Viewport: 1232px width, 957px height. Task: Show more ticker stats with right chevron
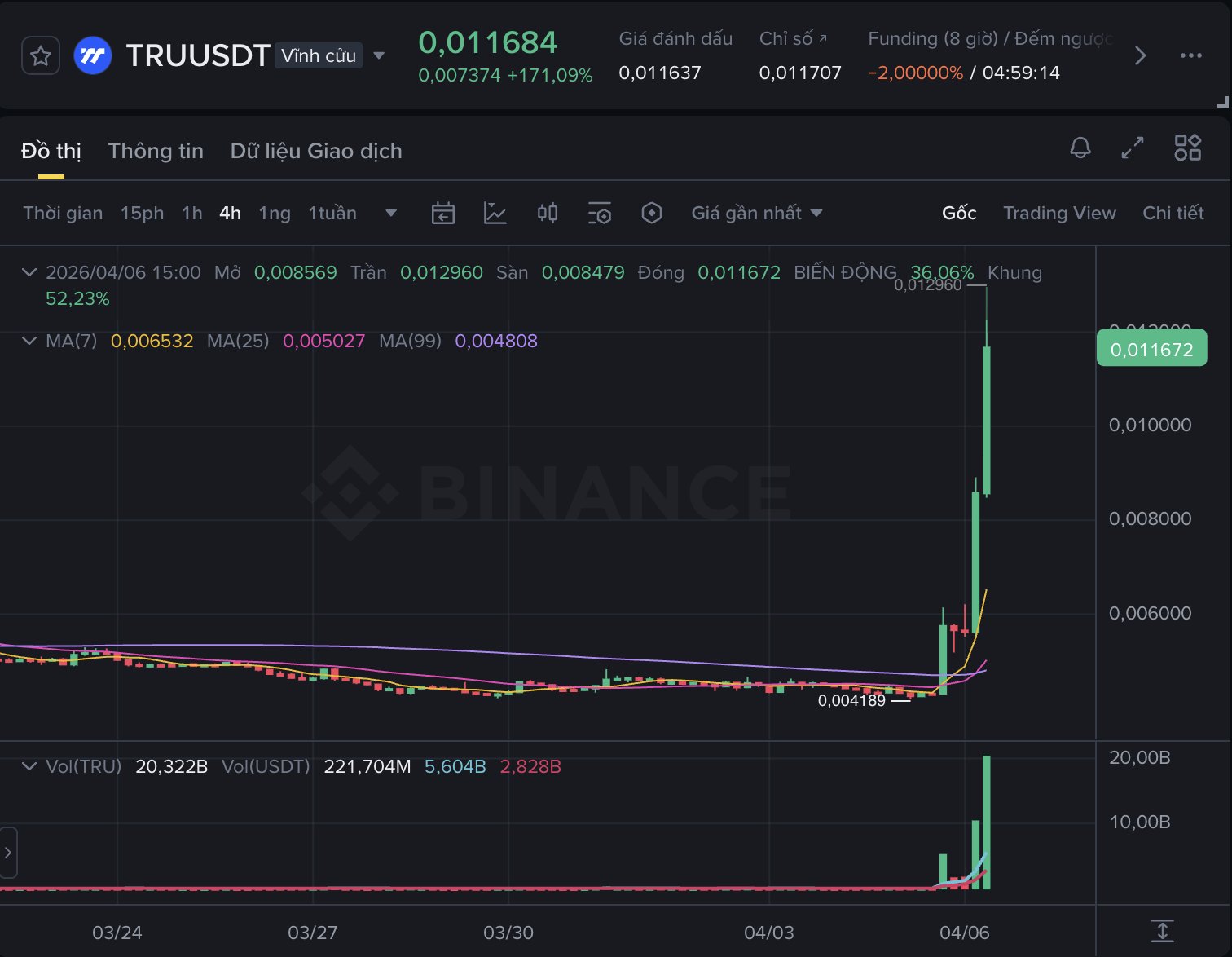click(x=1141, y=55)
